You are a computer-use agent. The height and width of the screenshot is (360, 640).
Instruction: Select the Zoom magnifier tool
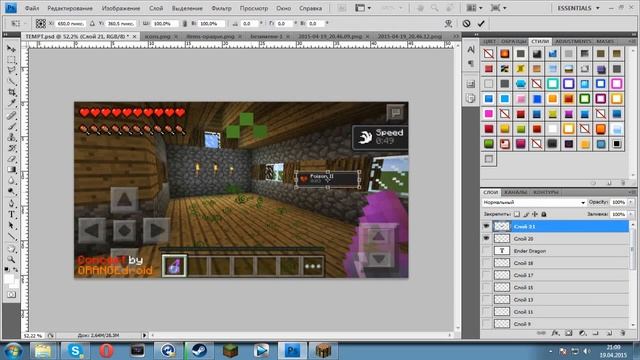click(x=11, y=259)
